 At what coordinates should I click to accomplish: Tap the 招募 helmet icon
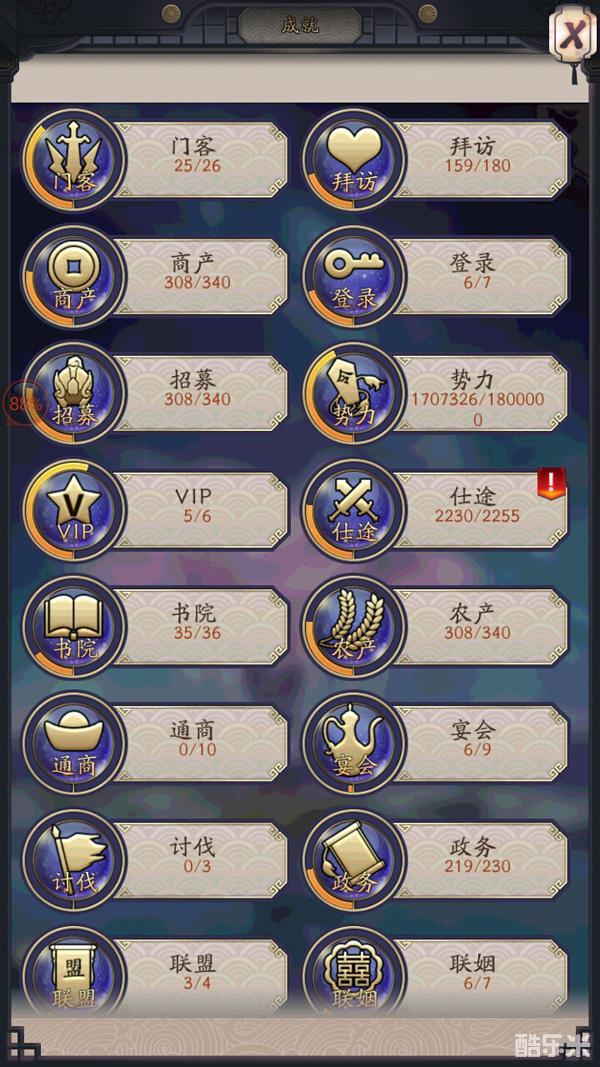(x=74, y=394)
